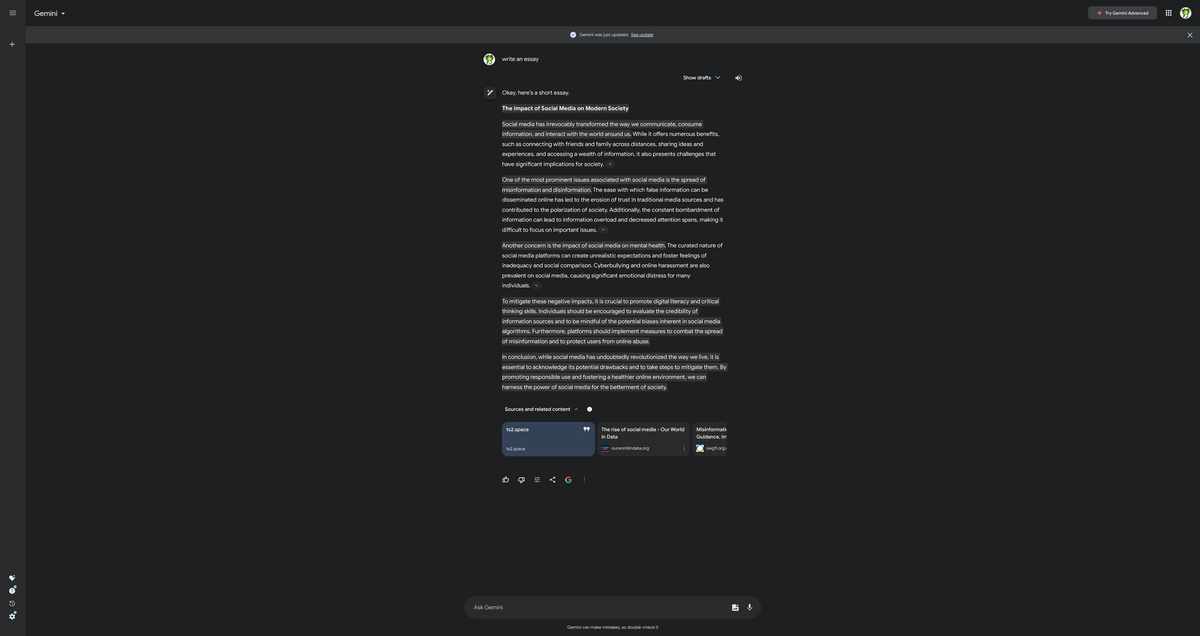Screen dimensions: 1200x636
Task: Click Try Gemini Advanced button
Action: coord(1123,13)
